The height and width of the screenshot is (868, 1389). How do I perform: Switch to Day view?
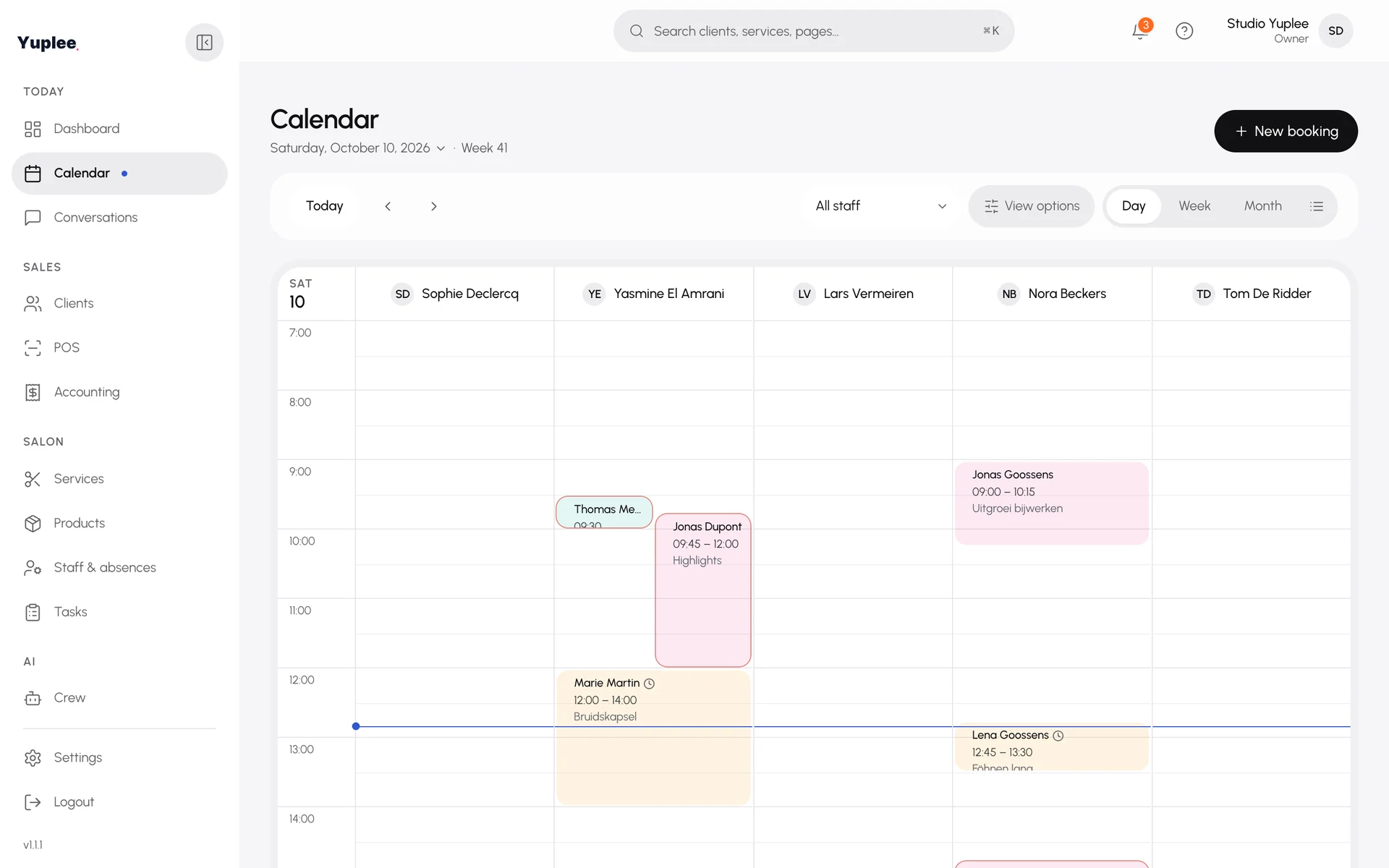1134,206
